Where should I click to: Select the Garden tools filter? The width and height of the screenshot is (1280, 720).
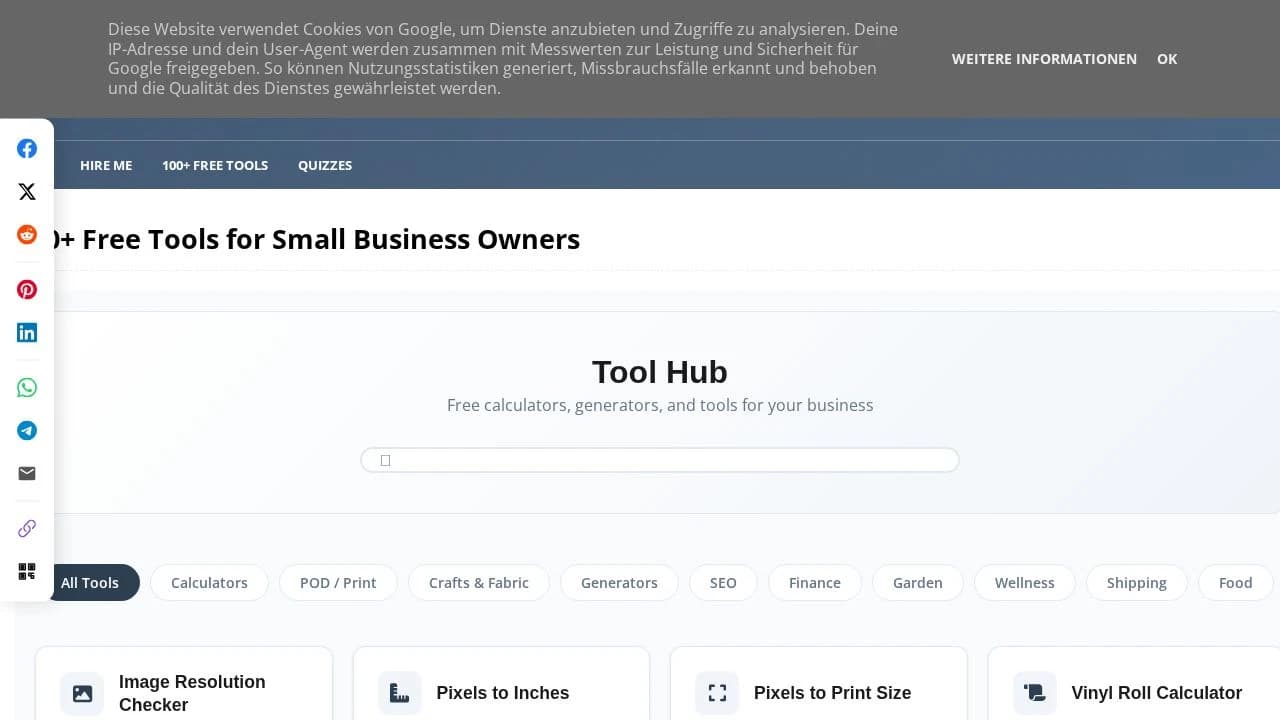917,583
